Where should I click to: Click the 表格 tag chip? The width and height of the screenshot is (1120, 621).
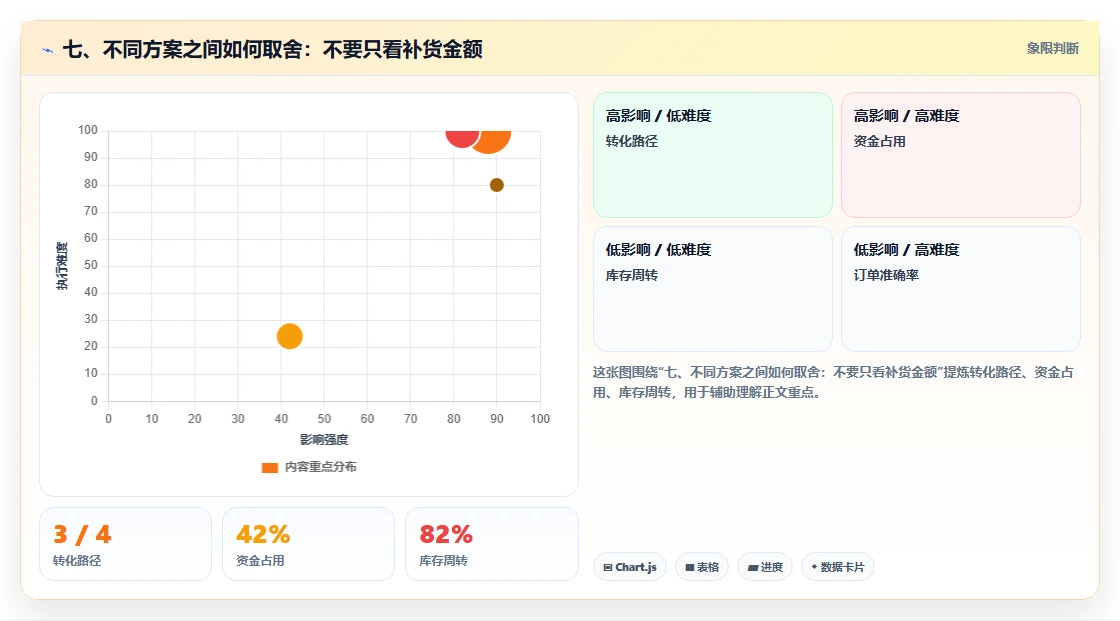click(x=702, y=567)
